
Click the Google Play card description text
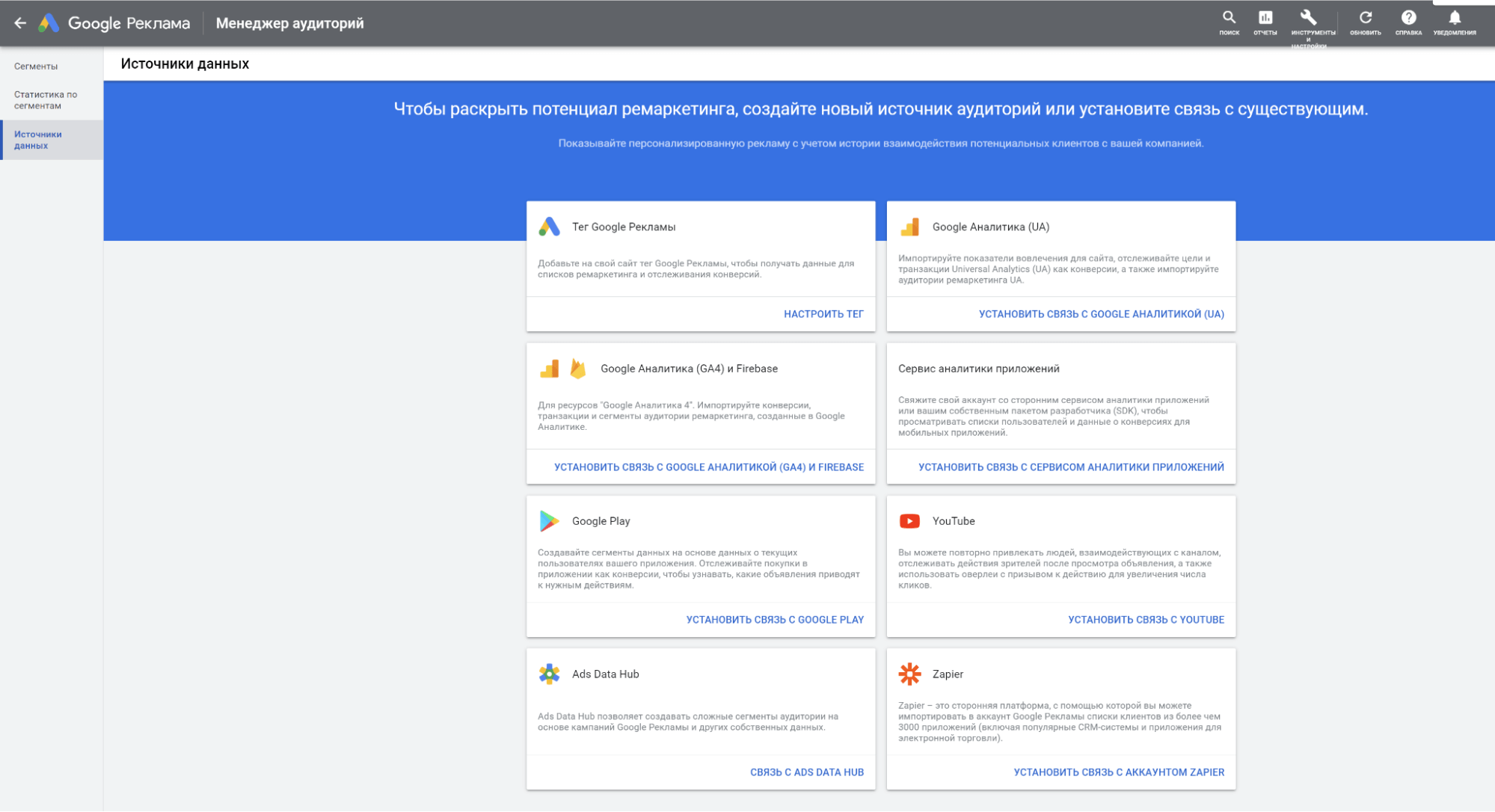click(699, 569)
